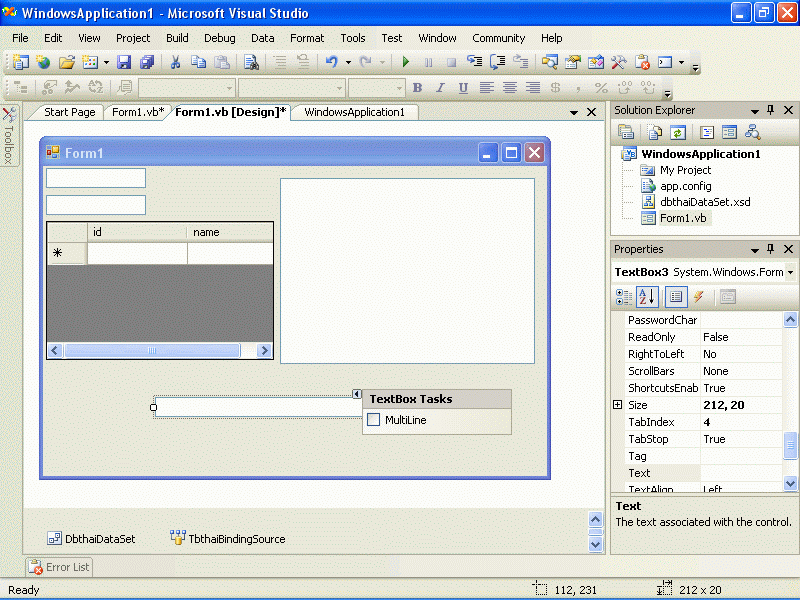800x600 pixels.
Task: Click the Underline formatting icon
Action: pos(463,88)
